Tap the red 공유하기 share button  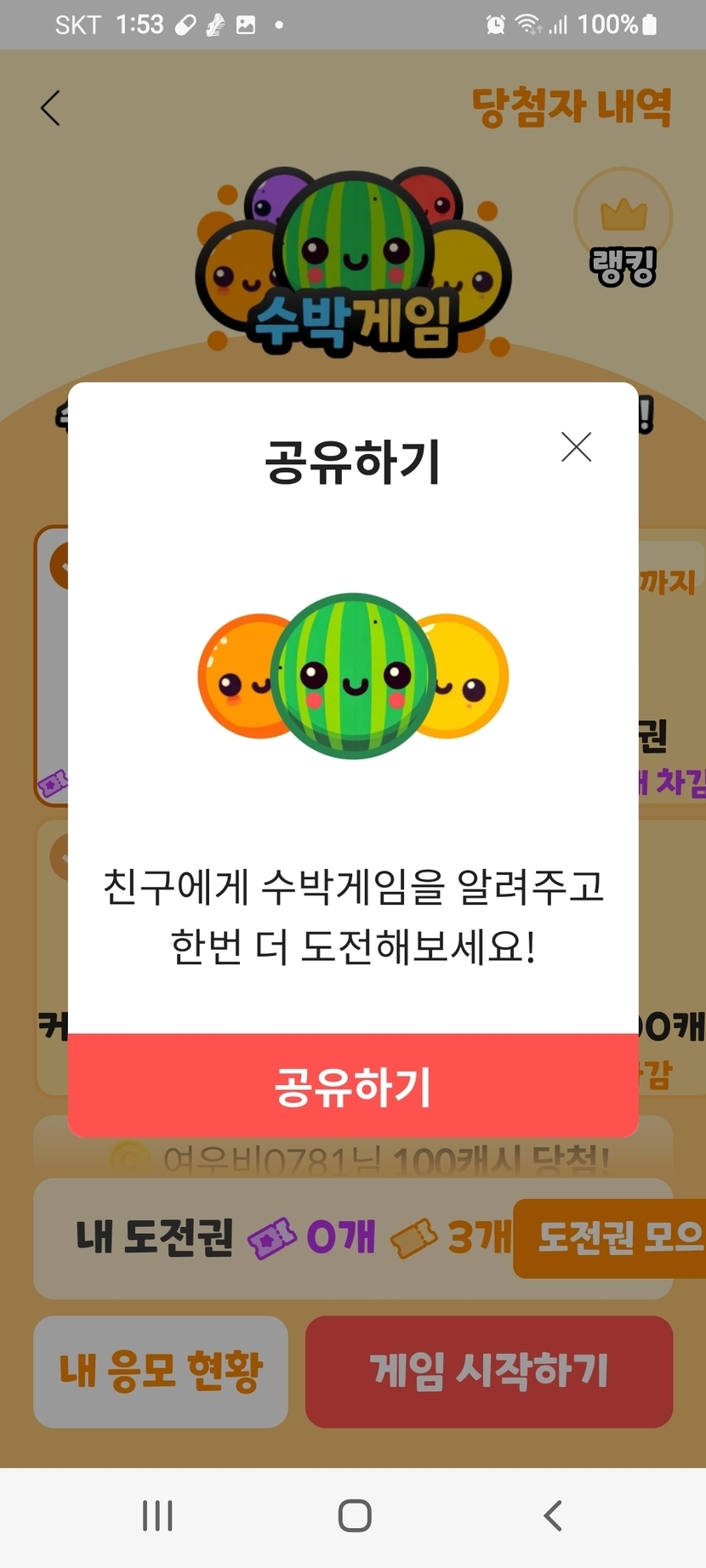(x=353, y=1086)
